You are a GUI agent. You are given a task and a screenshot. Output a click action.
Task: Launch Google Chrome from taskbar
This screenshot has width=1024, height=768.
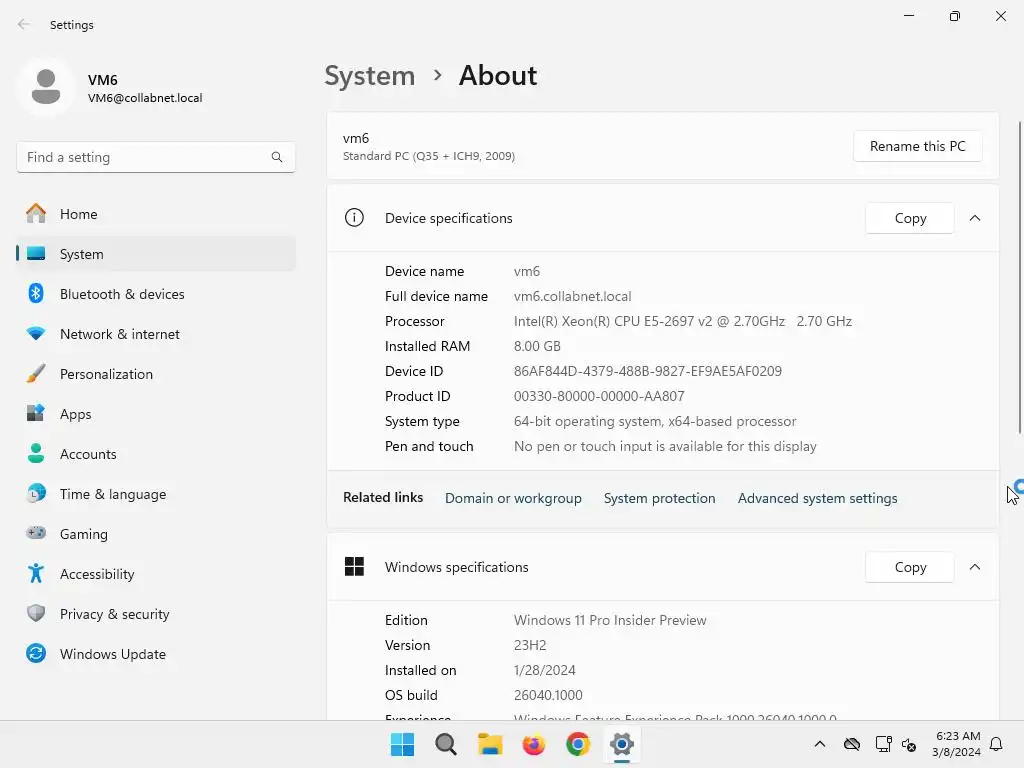tap(578, 744)
